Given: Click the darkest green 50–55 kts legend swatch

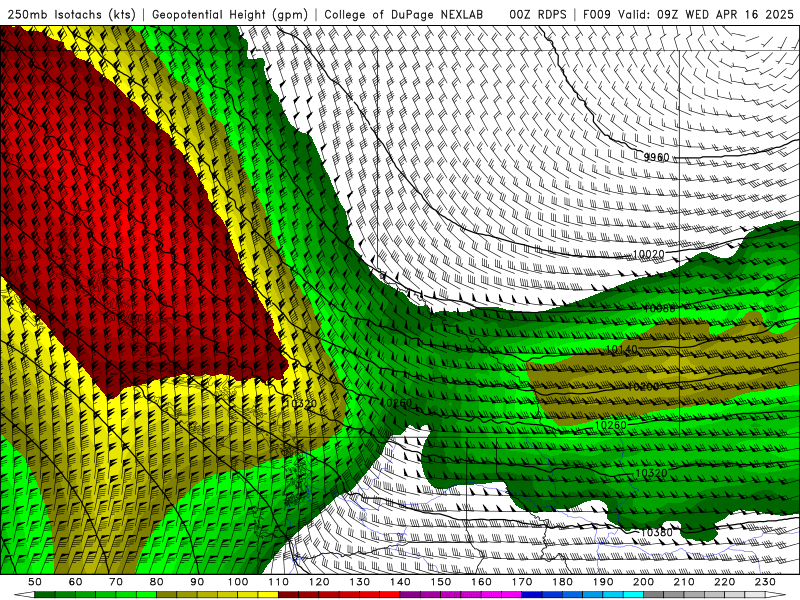Looking at the screenshot, I should [x=45, y=595].
